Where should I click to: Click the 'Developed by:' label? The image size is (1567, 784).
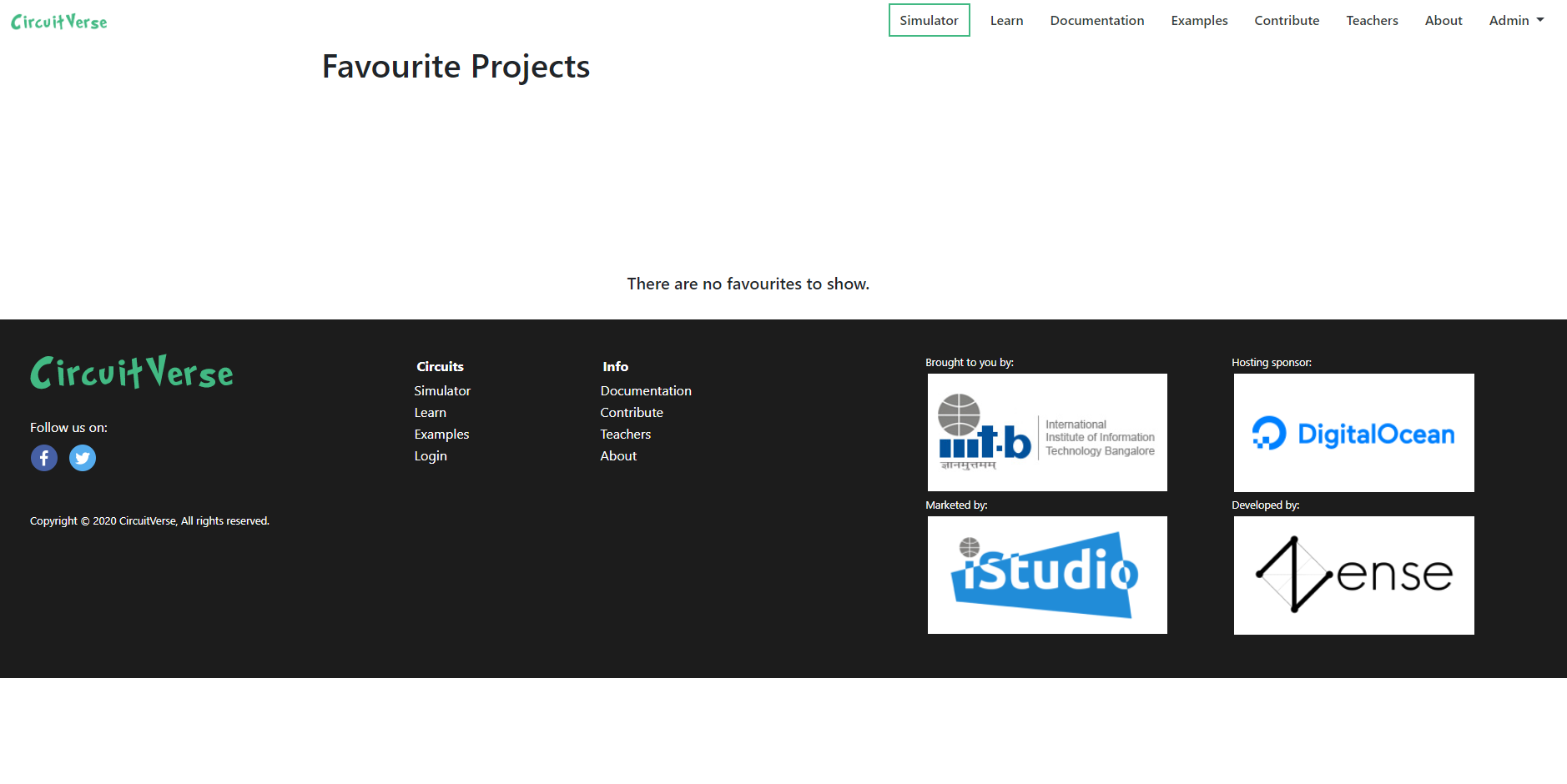pos(1266,505)
